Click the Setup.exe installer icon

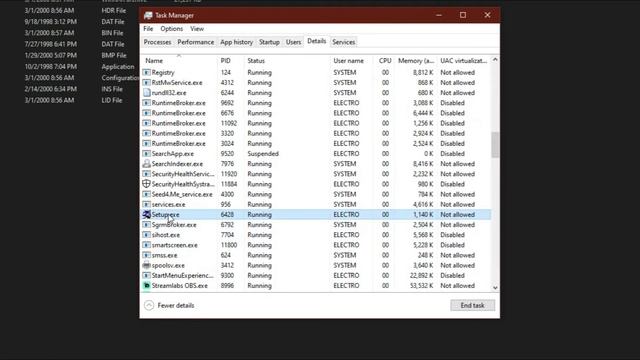[146, 214]
